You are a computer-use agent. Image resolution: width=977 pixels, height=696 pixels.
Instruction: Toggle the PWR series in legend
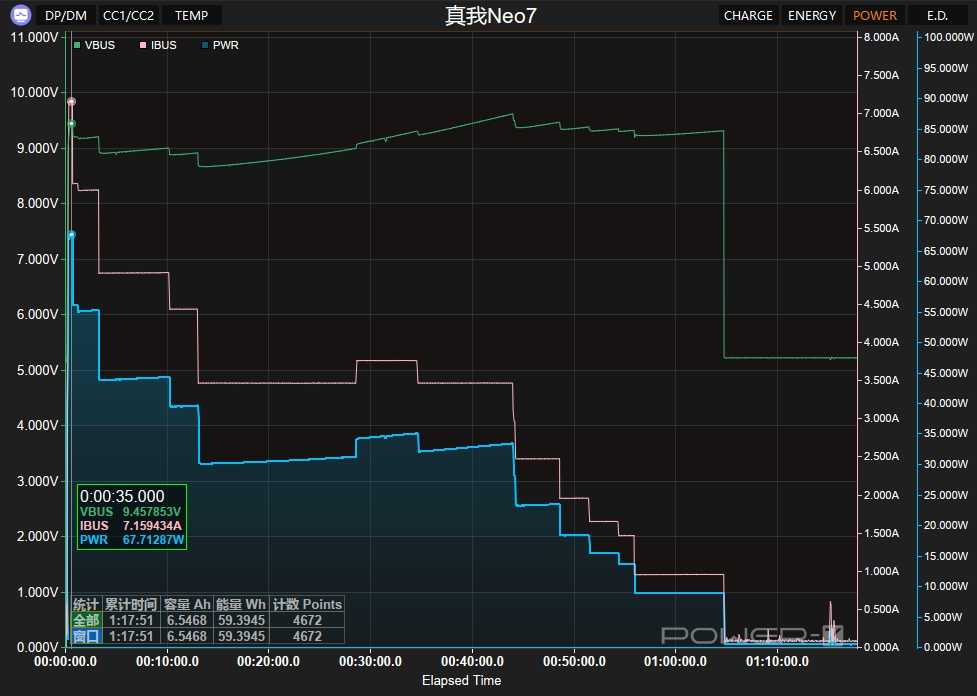[x=220, y=45]
